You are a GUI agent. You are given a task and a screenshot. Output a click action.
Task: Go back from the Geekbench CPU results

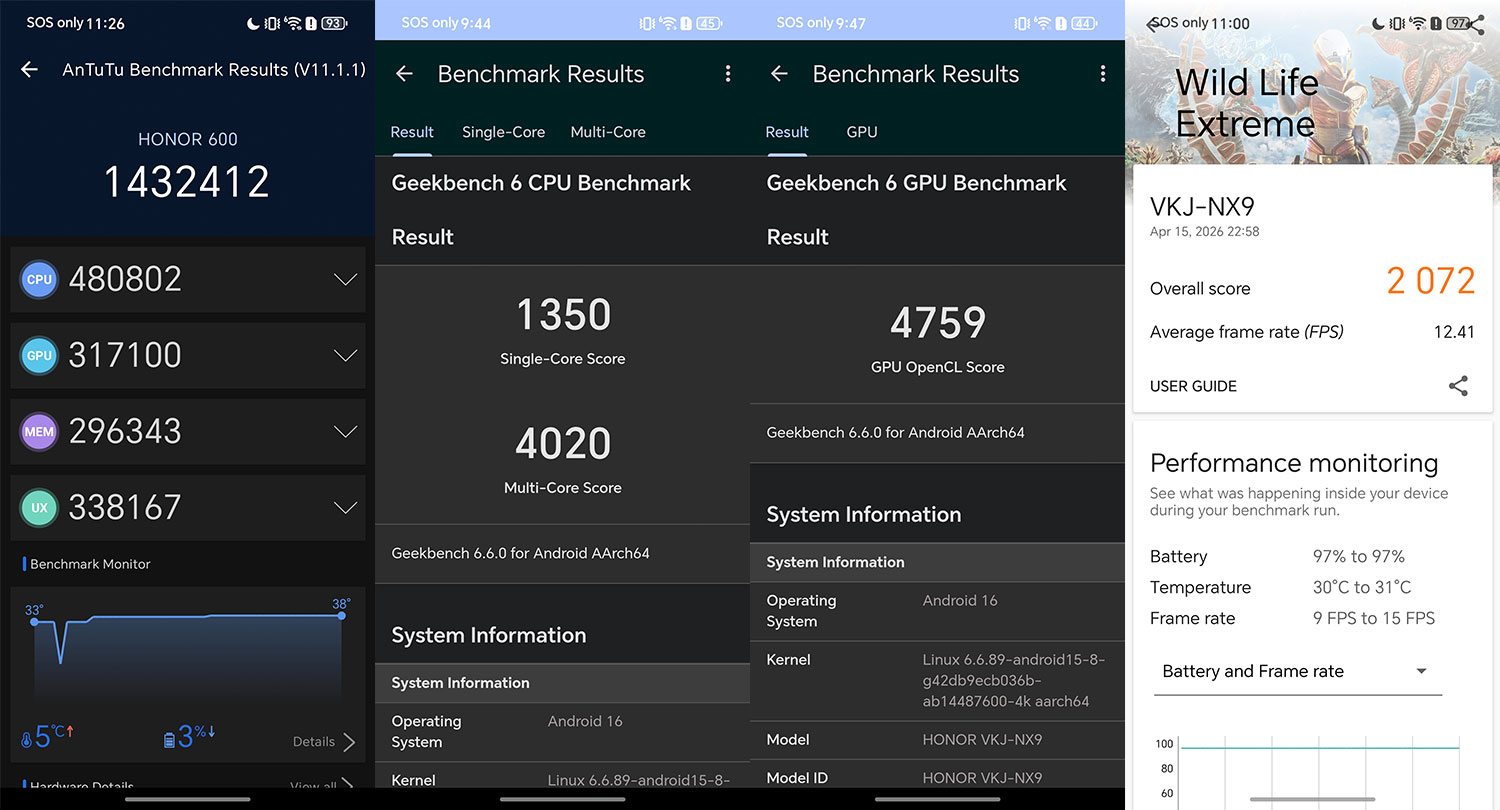[x=404, y=73]
